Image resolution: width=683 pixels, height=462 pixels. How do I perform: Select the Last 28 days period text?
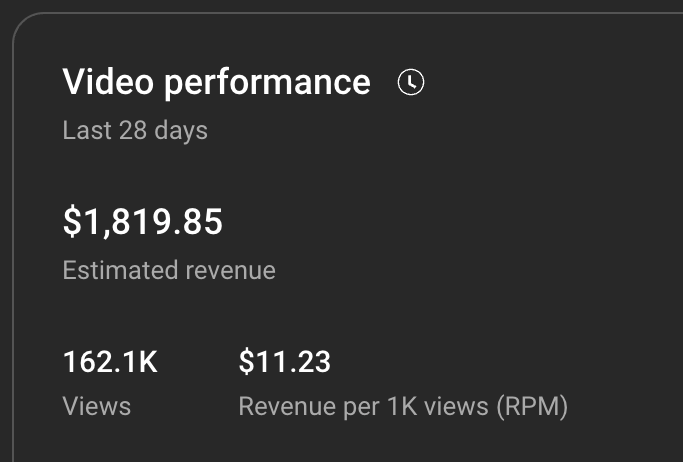click(135, 131)
